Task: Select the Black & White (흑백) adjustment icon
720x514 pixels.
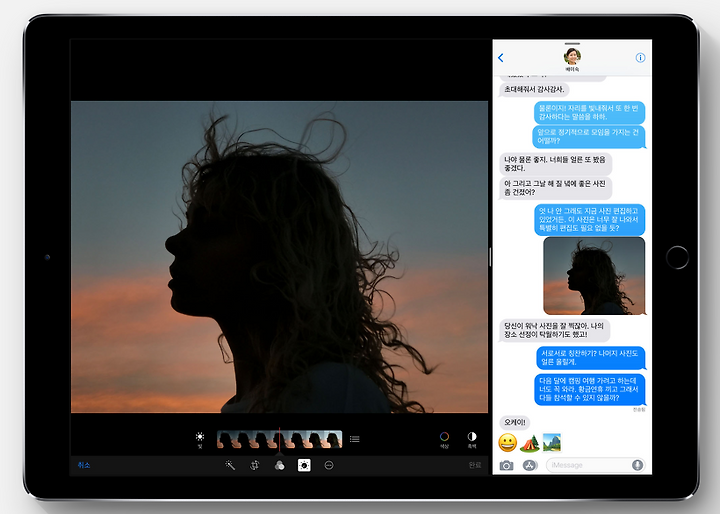Action: click(472, 436)
